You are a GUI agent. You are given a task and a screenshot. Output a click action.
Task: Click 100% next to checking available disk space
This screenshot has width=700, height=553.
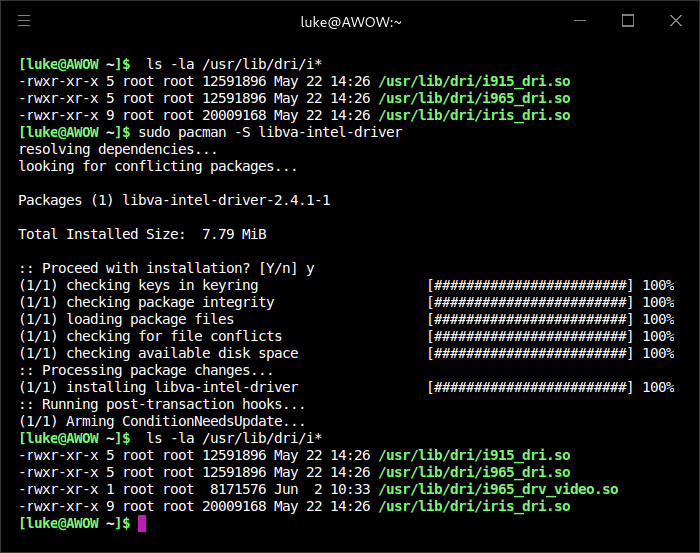click(x=658, y=353)
